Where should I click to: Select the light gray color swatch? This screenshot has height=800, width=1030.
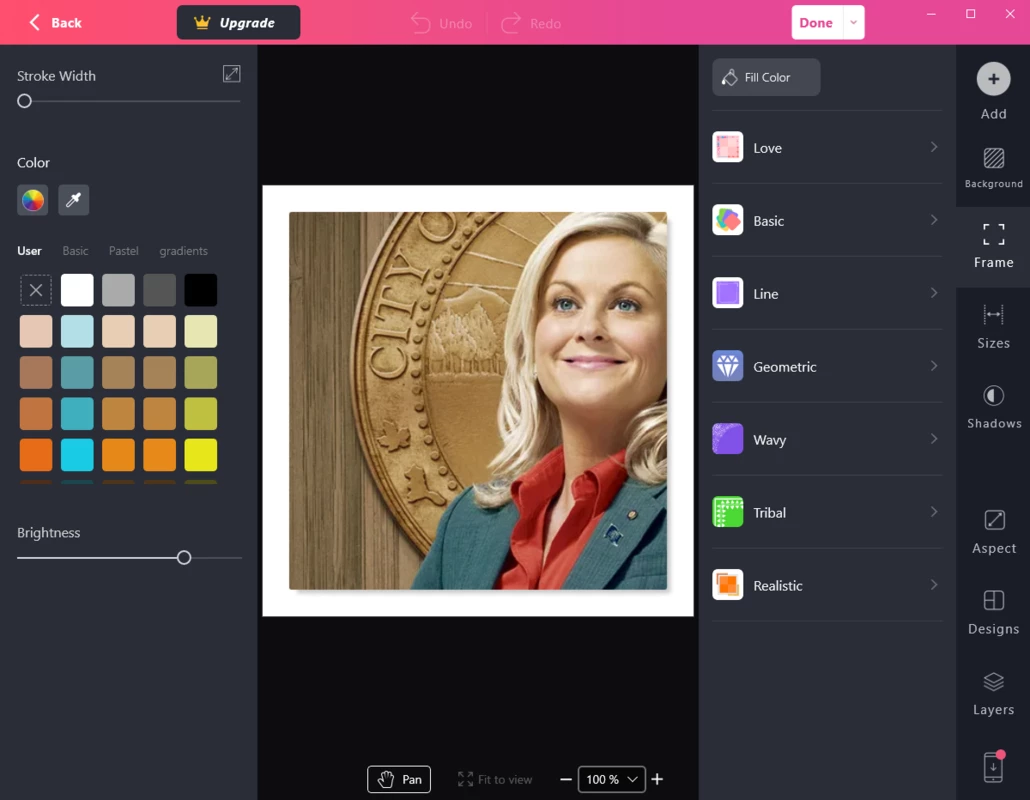click(x=118, y=290)
